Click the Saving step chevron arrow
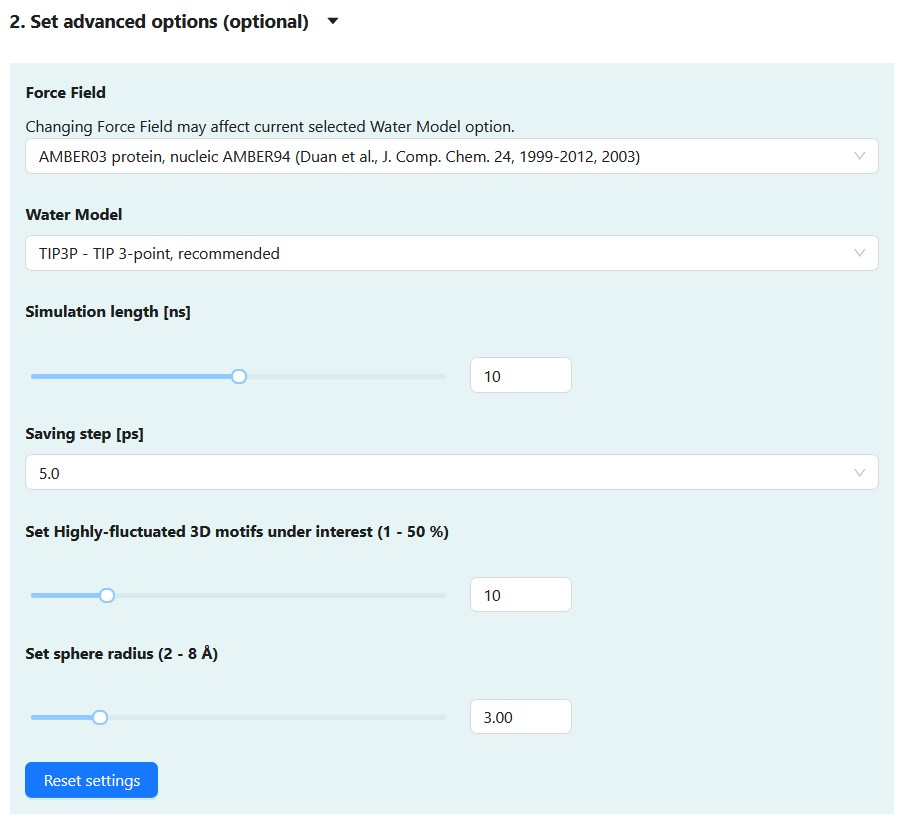This screenshot has width=902, height=822. coord(859,473)
